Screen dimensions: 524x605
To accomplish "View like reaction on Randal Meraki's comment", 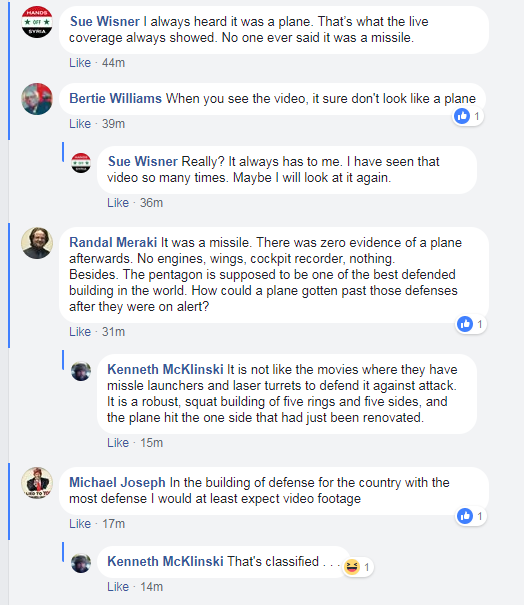I will click(471, 324).
